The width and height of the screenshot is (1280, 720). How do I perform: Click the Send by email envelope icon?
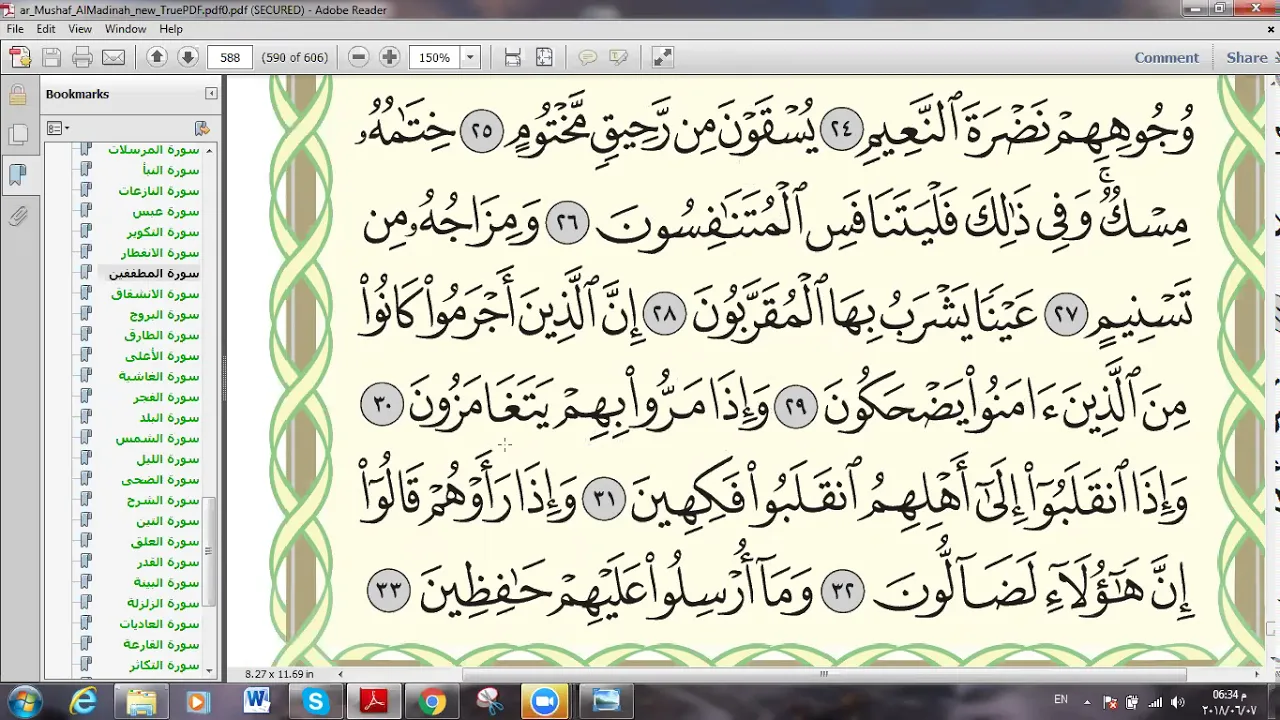(114, 58)
